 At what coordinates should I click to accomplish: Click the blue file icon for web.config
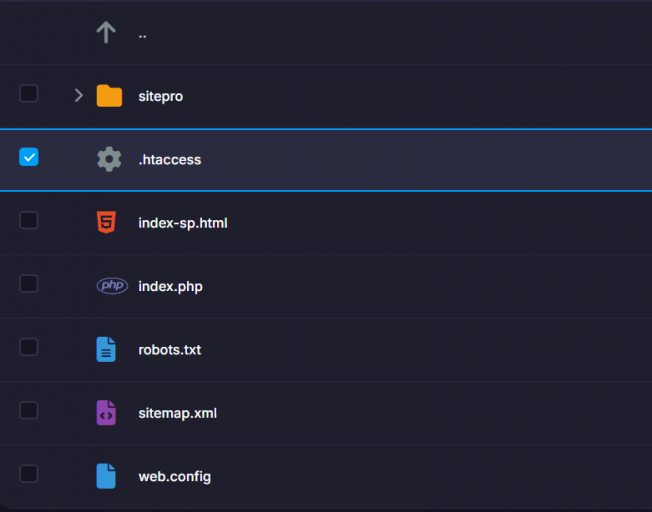click(x=106, y=475)
